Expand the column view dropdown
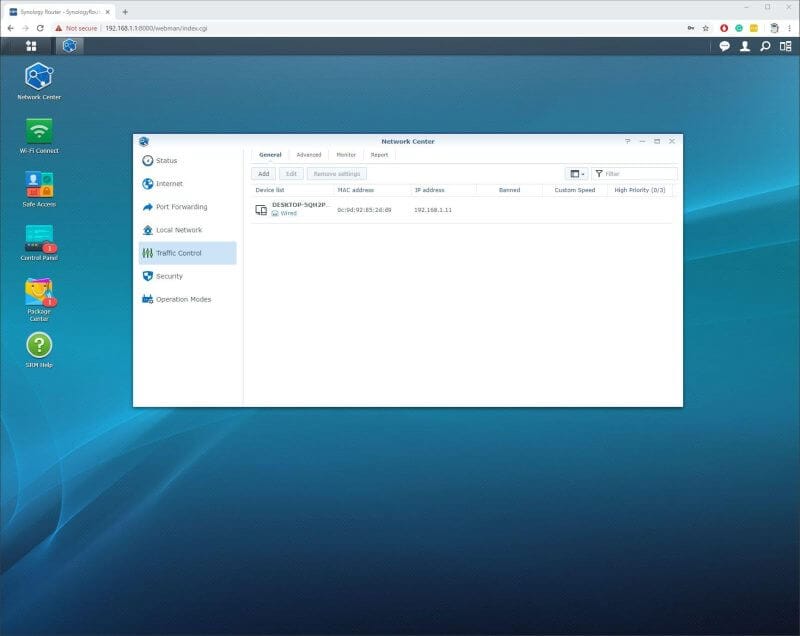Image resolution: width=800 pixels, height=636 pixels. [576, 174]
